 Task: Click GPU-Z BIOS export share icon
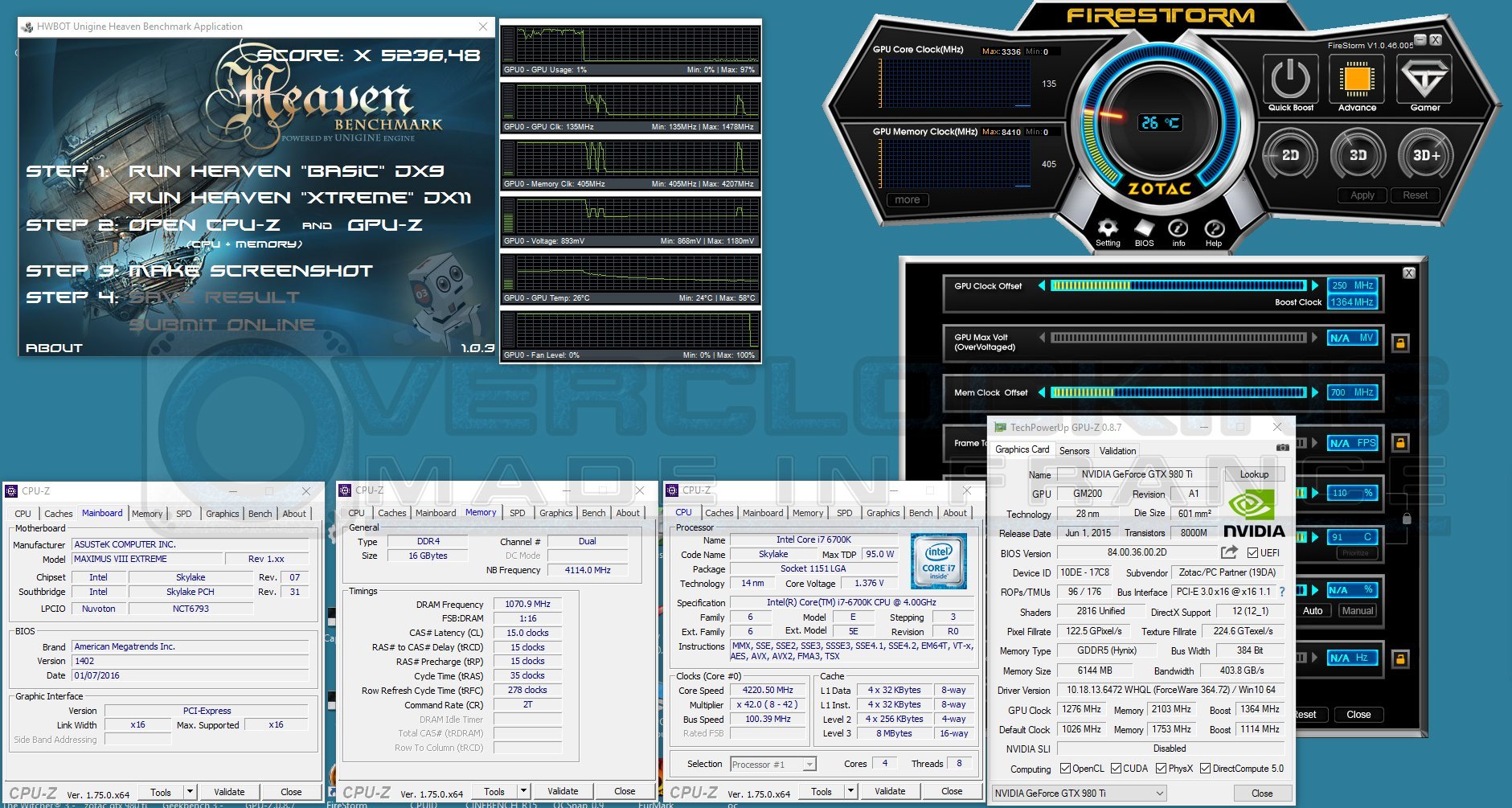pyautogui.click(x=1229, y=552)
